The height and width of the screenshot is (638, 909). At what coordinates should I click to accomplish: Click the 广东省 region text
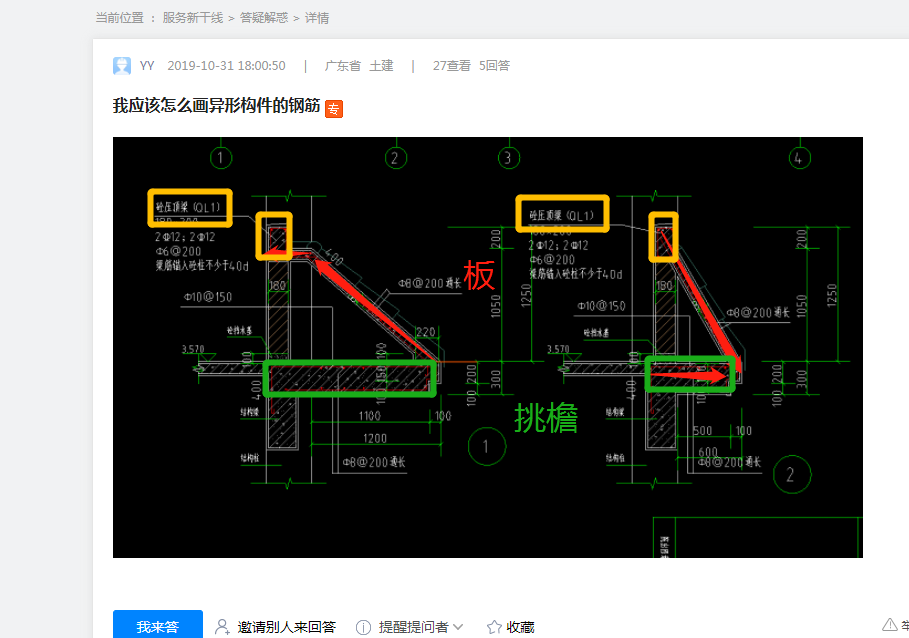343,65
